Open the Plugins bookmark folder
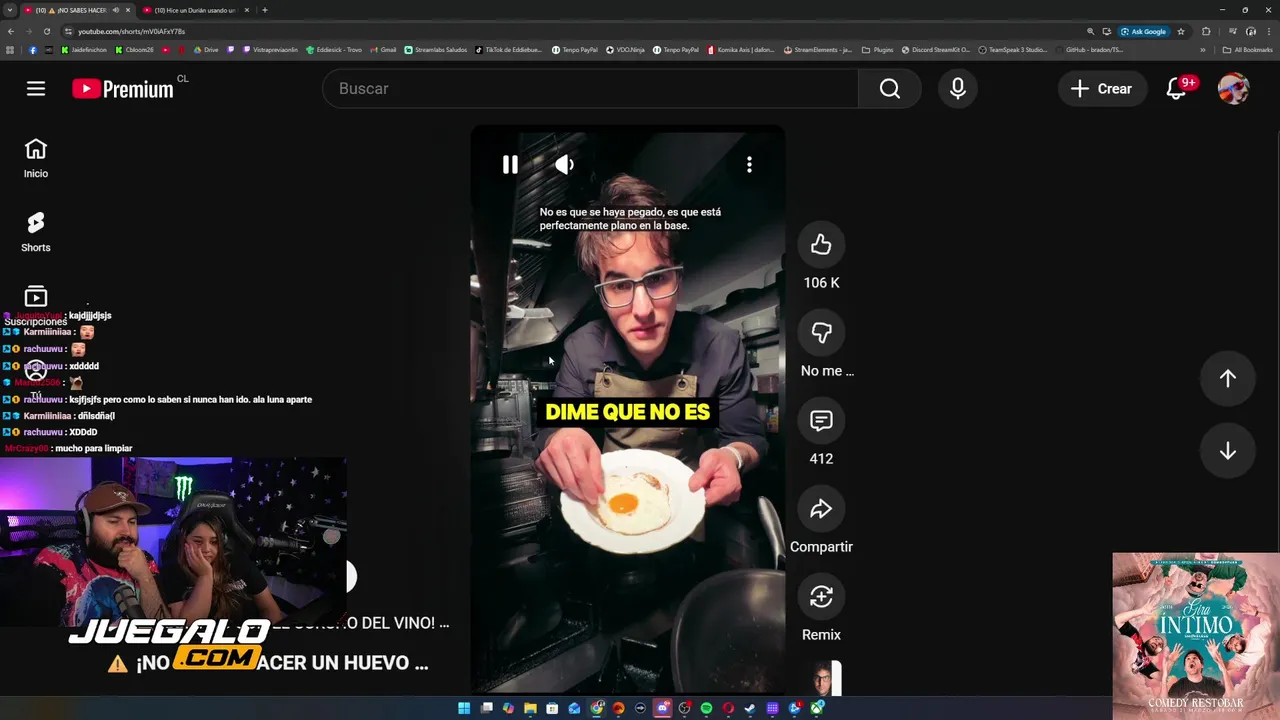This screenshot has width=1280, height=720. 877,49
